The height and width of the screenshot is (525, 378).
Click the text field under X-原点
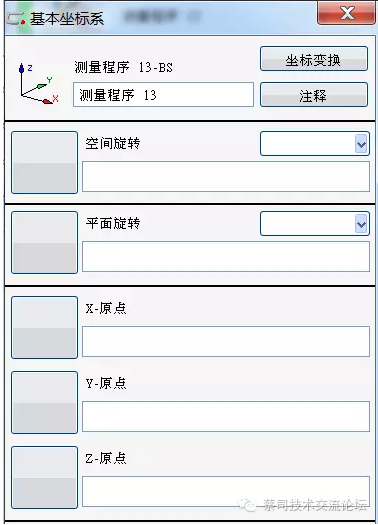226,342
